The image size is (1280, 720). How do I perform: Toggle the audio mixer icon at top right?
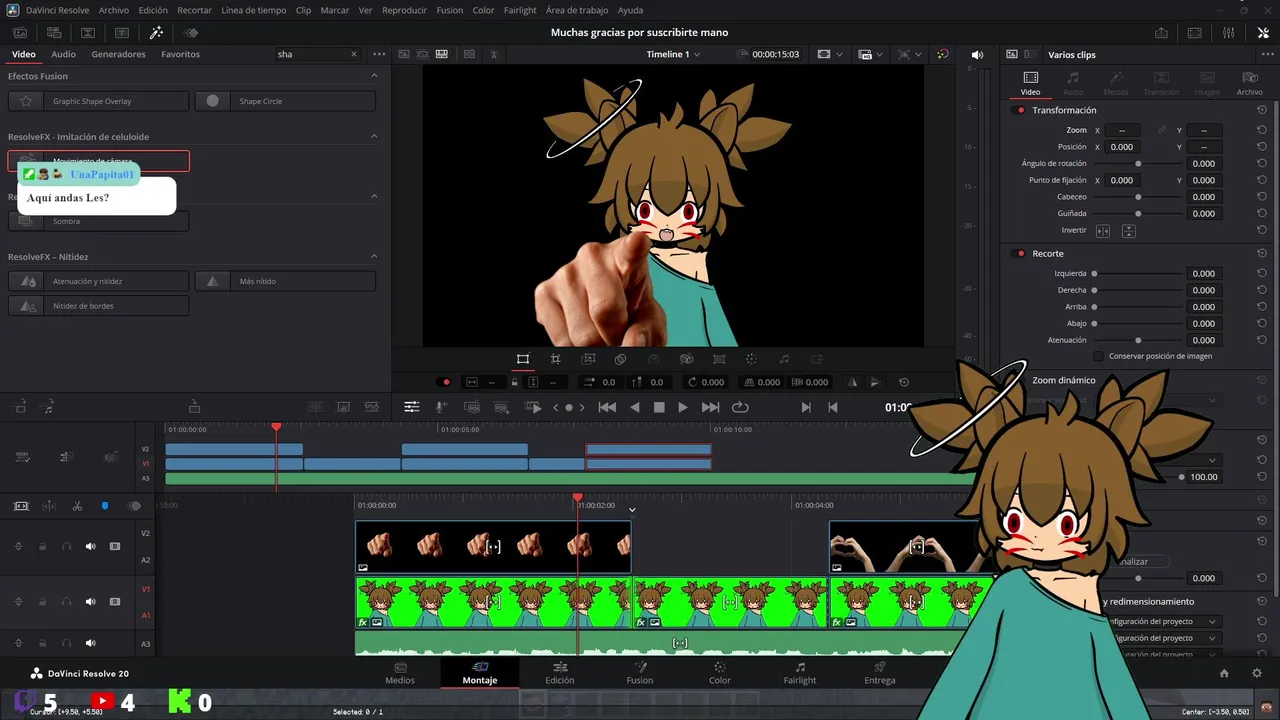[1229, 33]
